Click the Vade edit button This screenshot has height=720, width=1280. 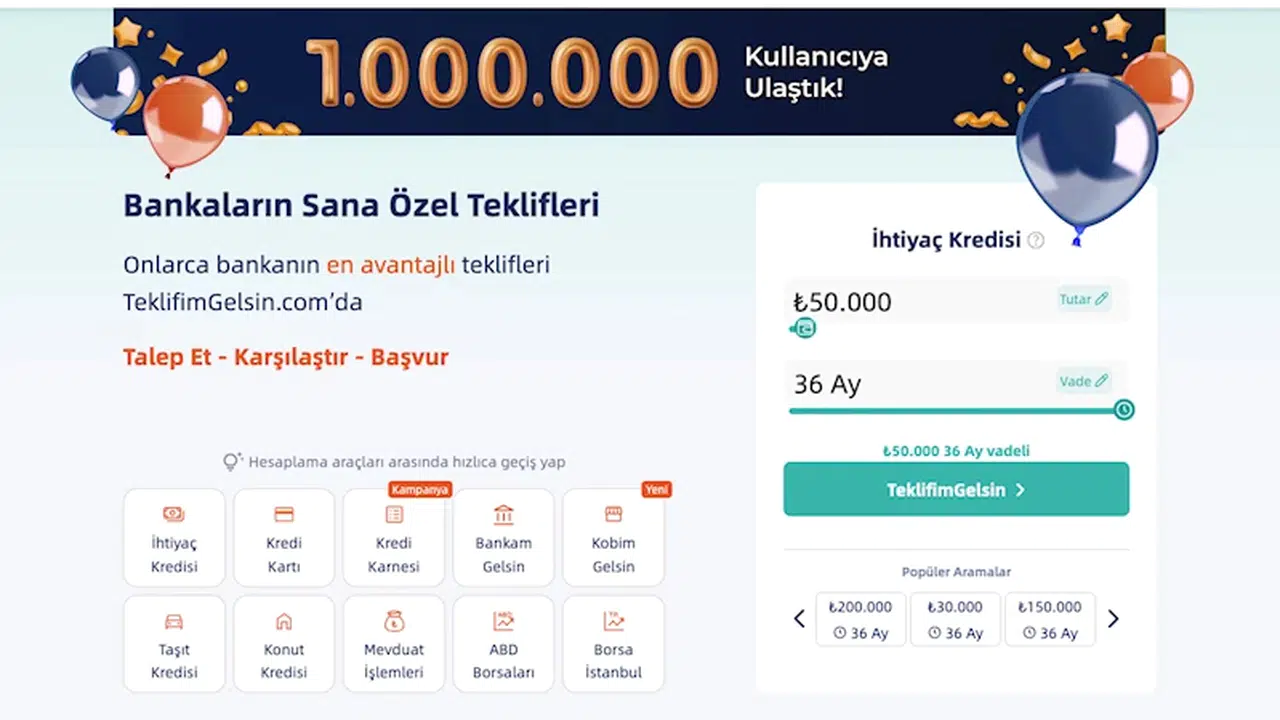(1084, 381)
